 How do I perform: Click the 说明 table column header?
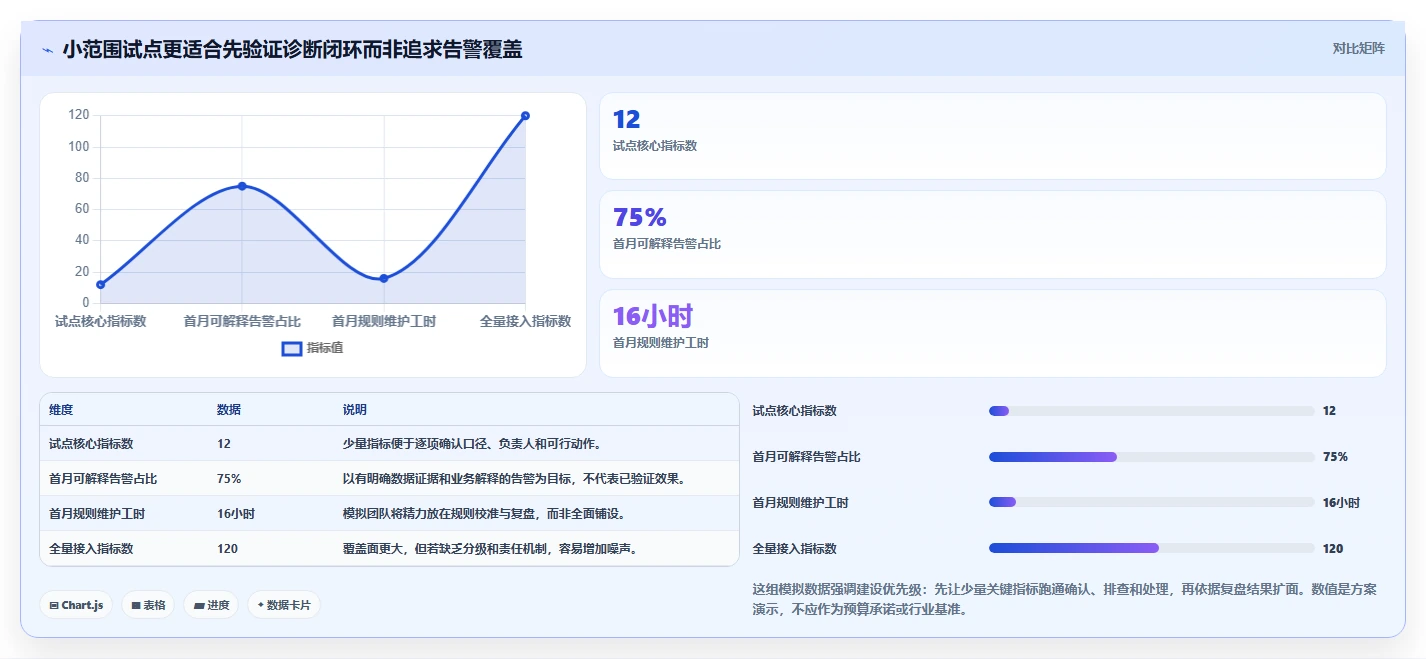coord(355,410)
